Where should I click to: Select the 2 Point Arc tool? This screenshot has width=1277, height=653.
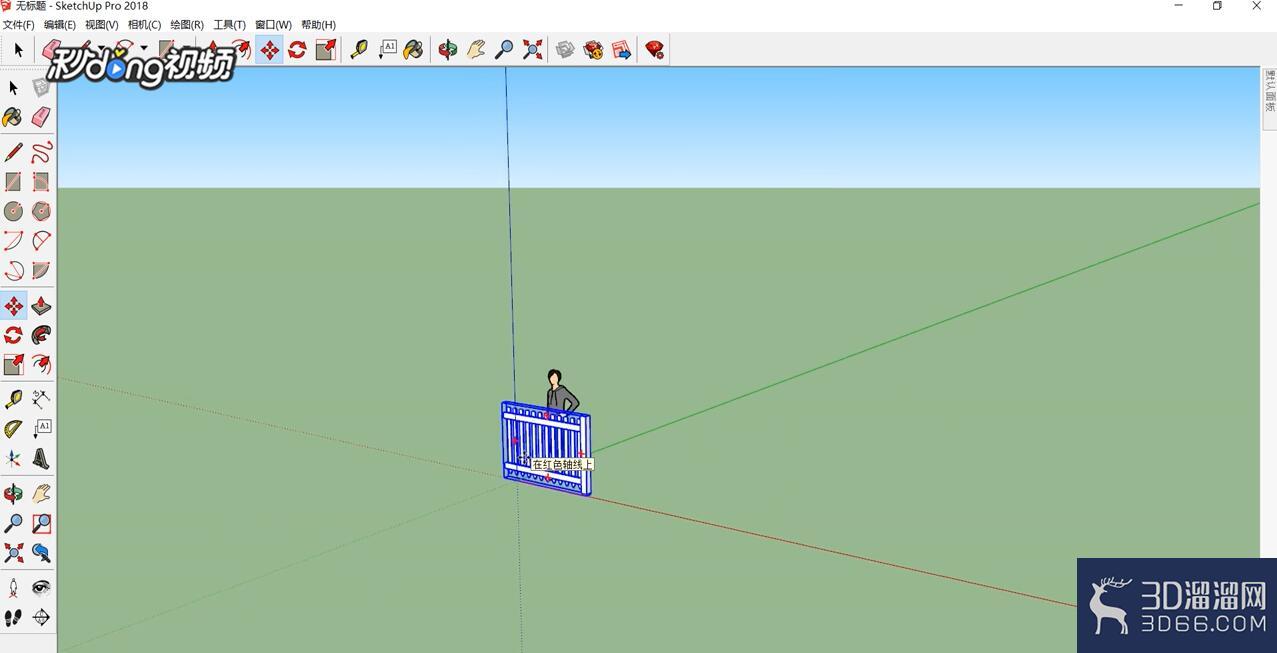[41, 241]
